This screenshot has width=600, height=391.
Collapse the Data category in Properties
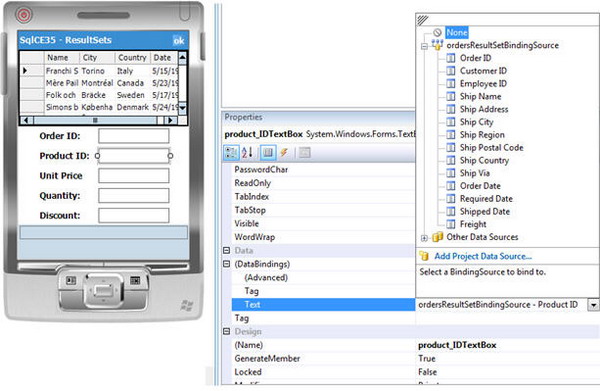tap(227, 251)
